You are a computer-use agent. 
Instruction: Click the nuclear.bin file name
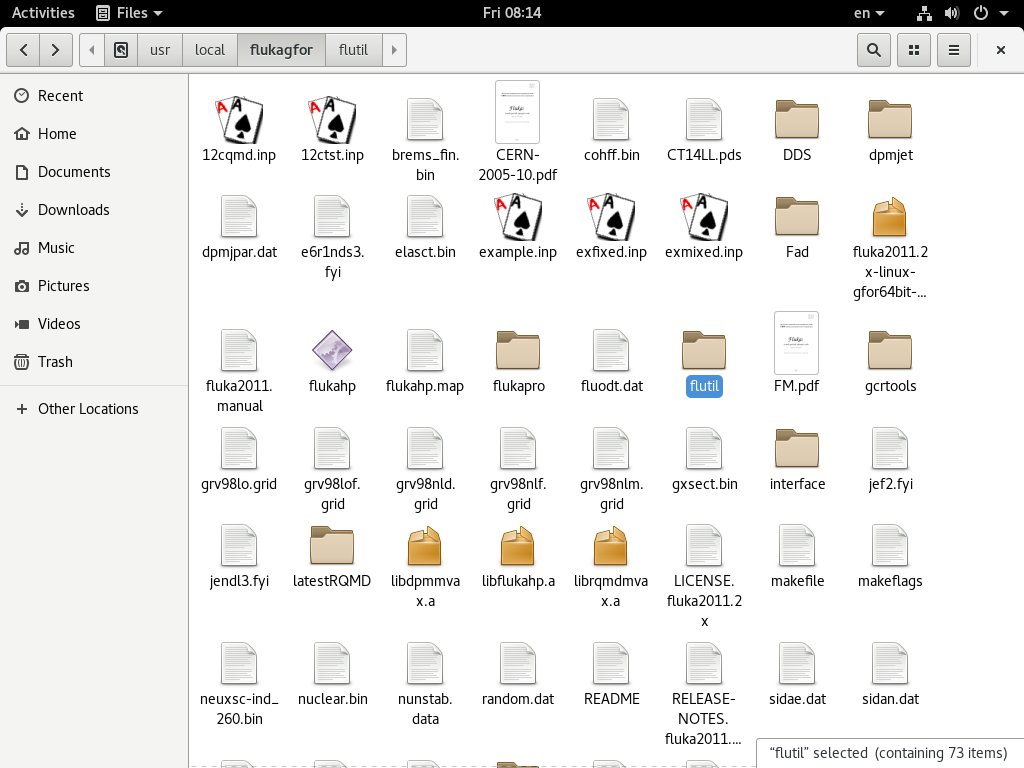tap(332, 699)
